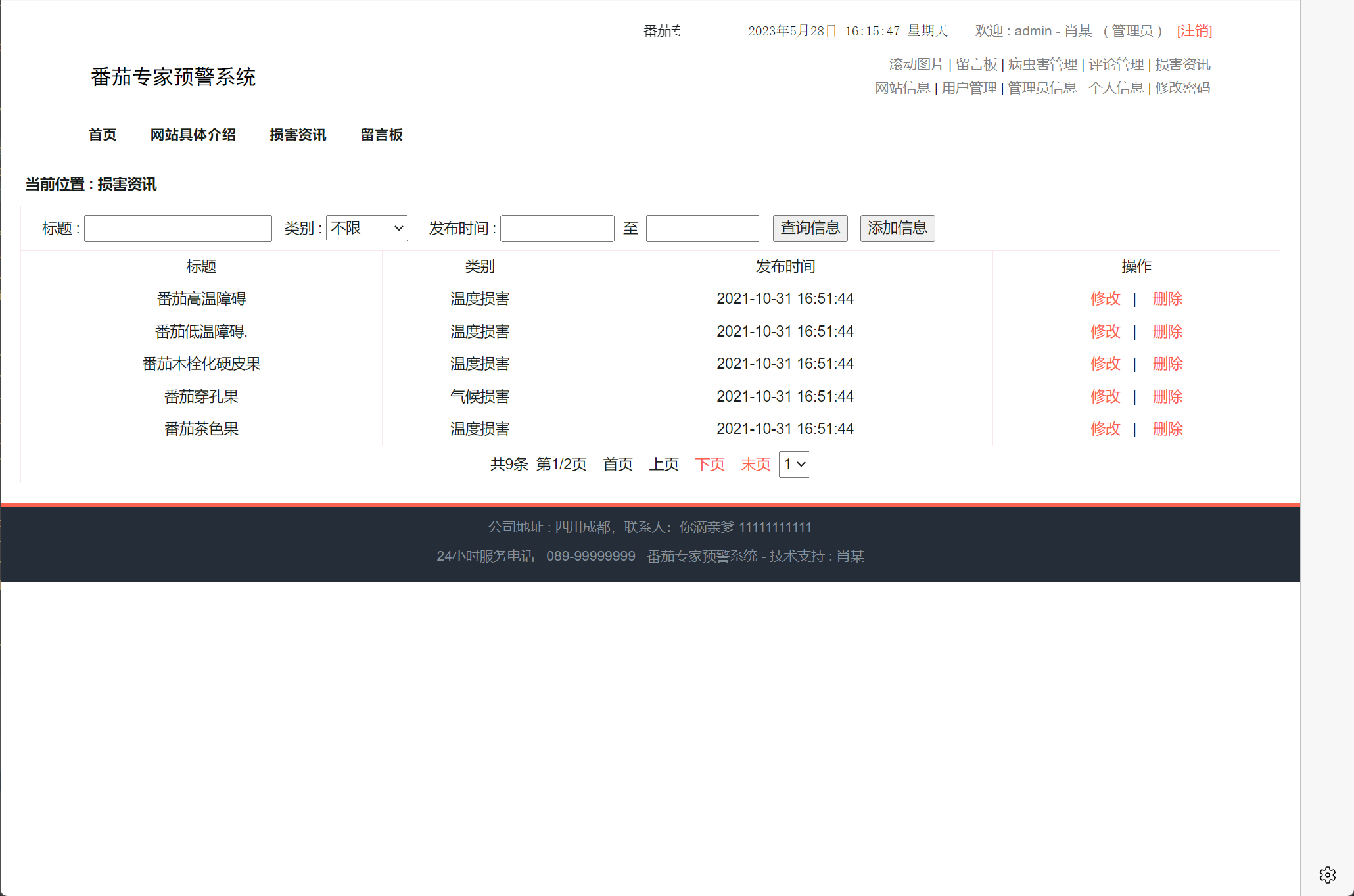Open 修改密码 link
Viewport: 1354px width, 896px height.
[x=1182, y=88]
